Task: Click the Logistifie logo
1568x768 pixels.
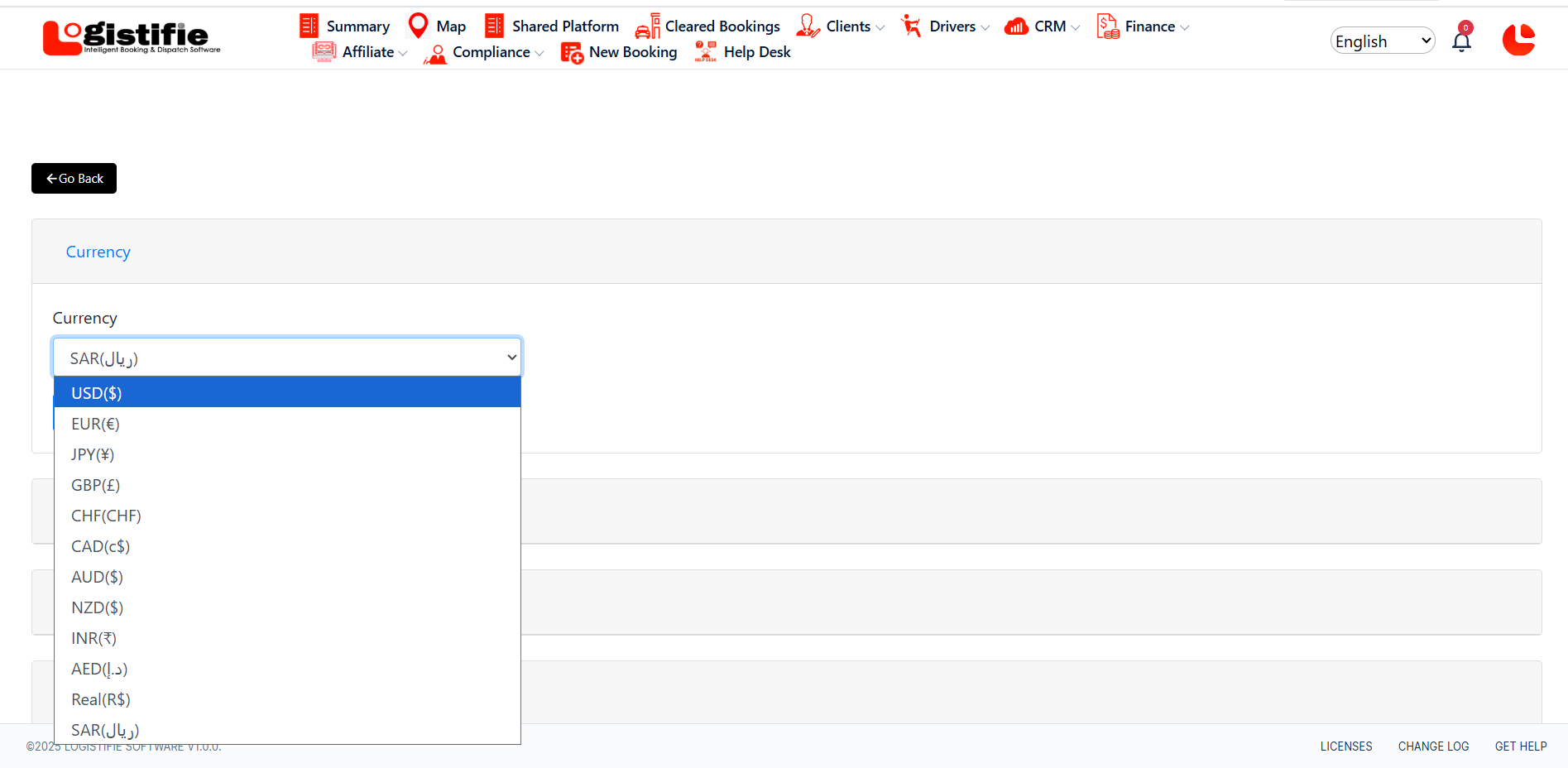Action: [x=132, y=37]
